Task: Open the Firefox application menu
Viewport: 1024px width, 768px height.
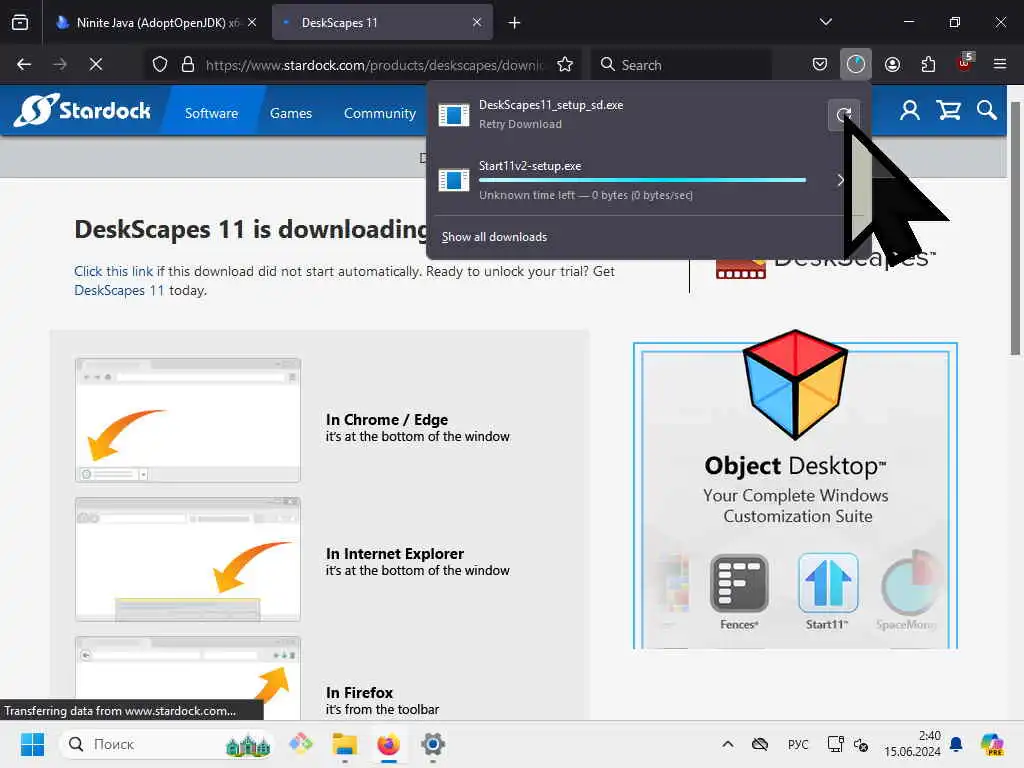Action: (x=1000, y=64)
